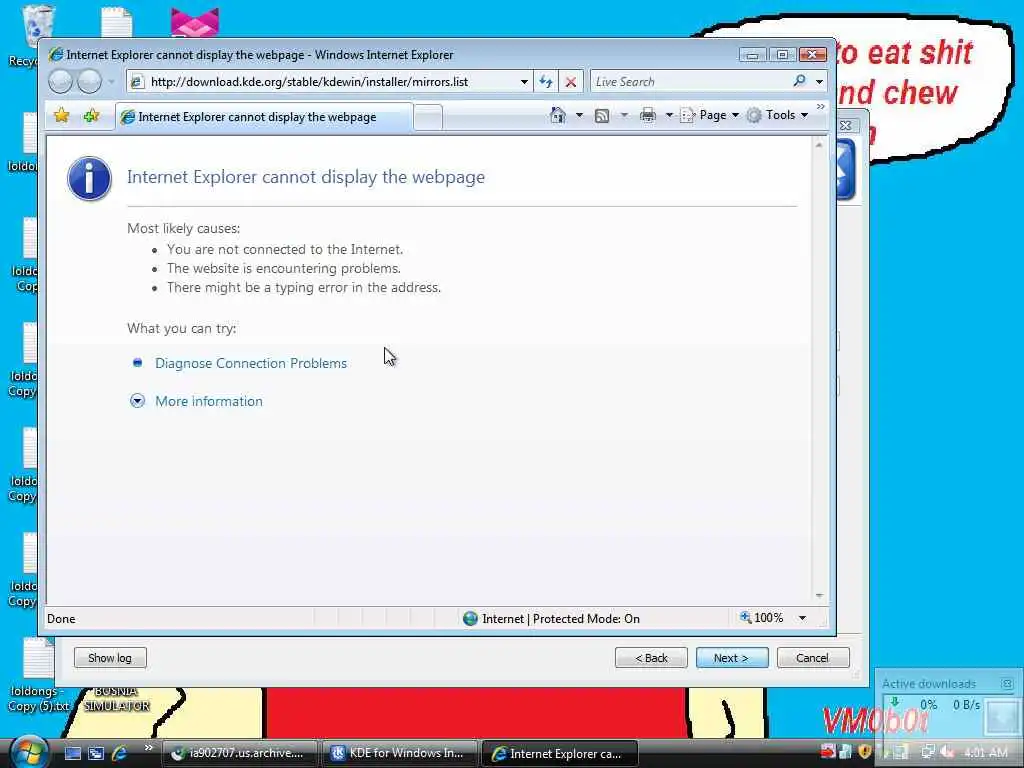Click Show log in the KDE installer

point(110,658)
